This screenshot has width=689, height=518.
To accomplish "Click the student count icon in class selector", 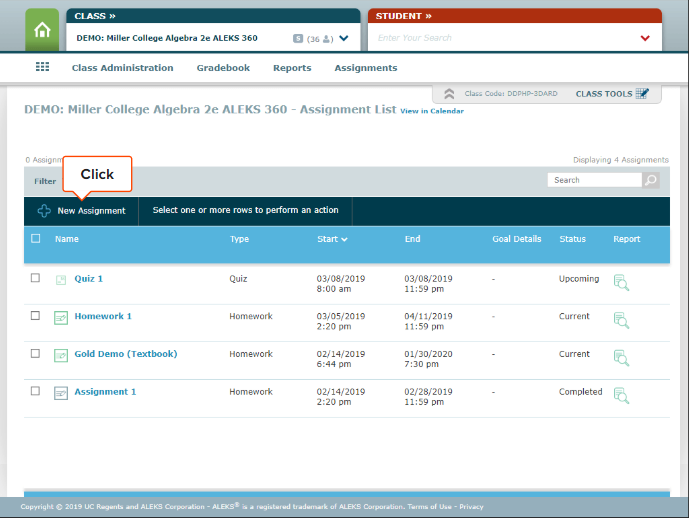I will click(327, 39).
